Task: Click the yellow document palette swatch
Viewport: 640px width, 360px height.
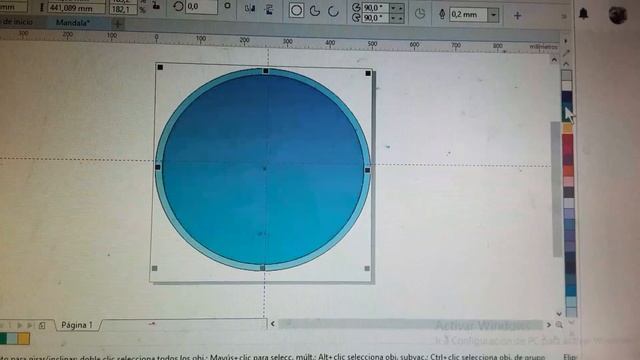Action: 24,338
